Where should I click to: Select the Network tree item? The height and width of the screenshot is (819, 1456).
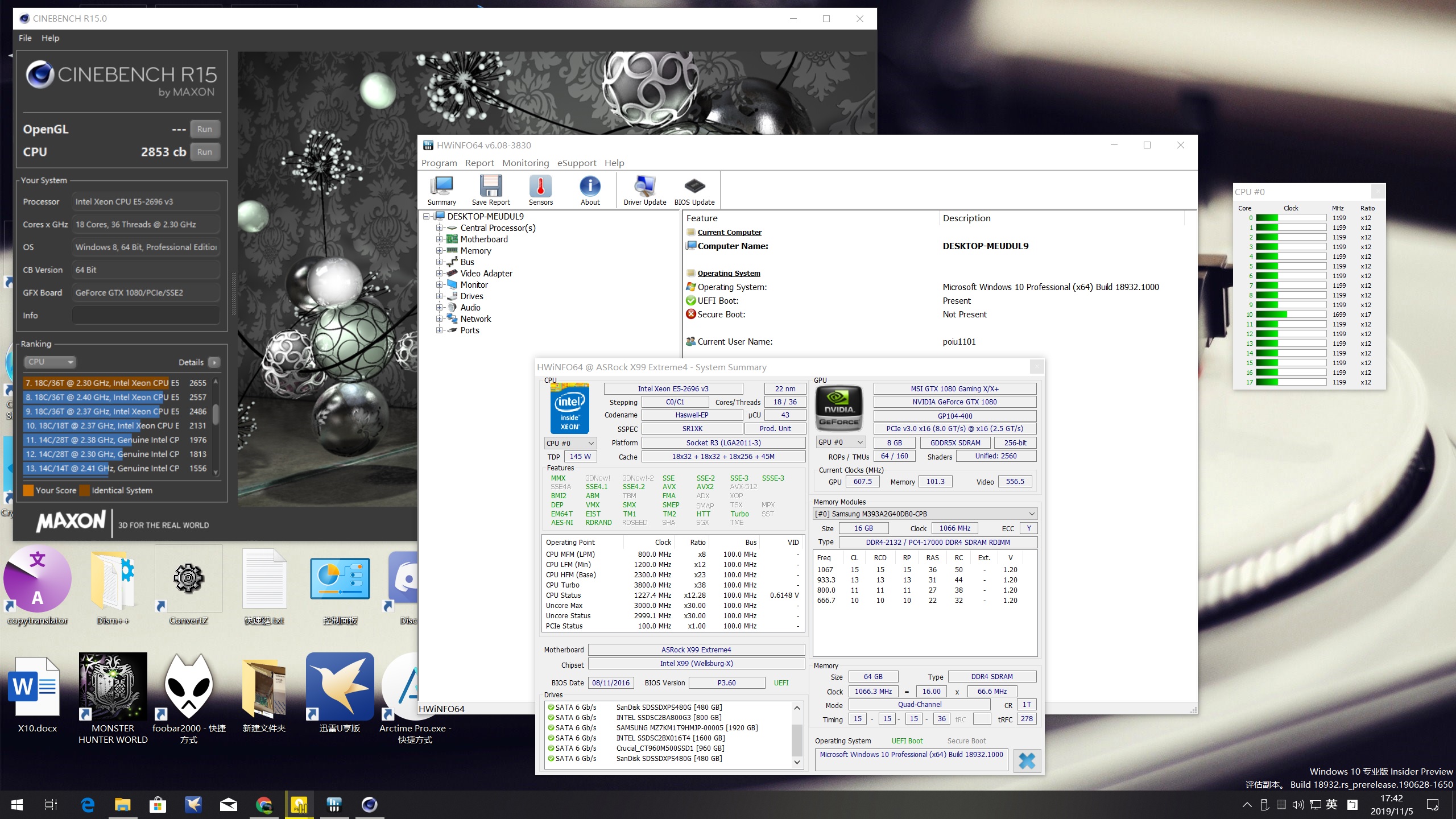click(475, 319)
